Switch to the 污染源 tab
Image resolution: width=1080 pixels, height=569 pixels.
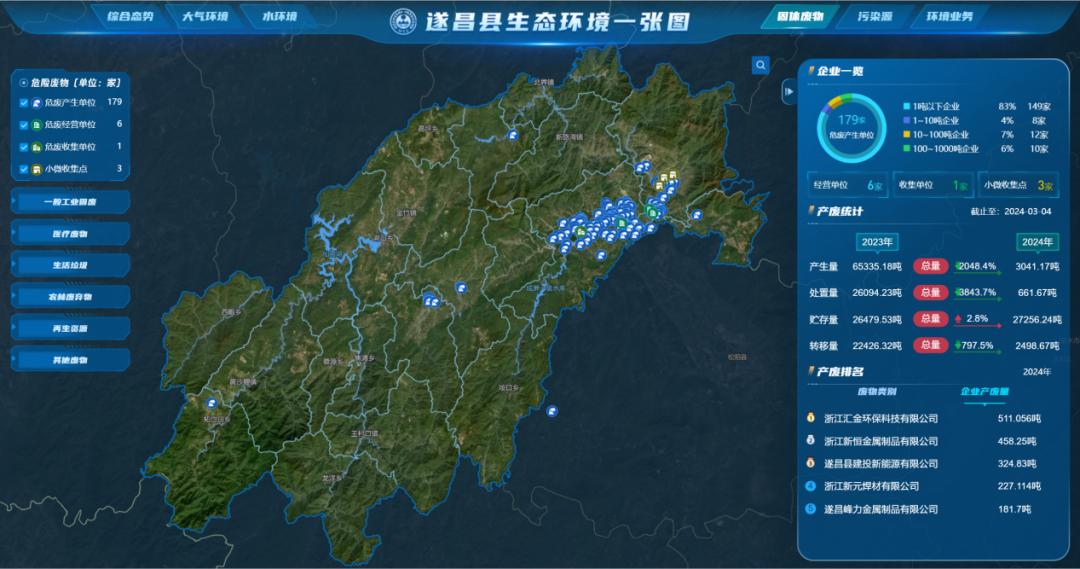pyautogui.click(x=875, y=16)
